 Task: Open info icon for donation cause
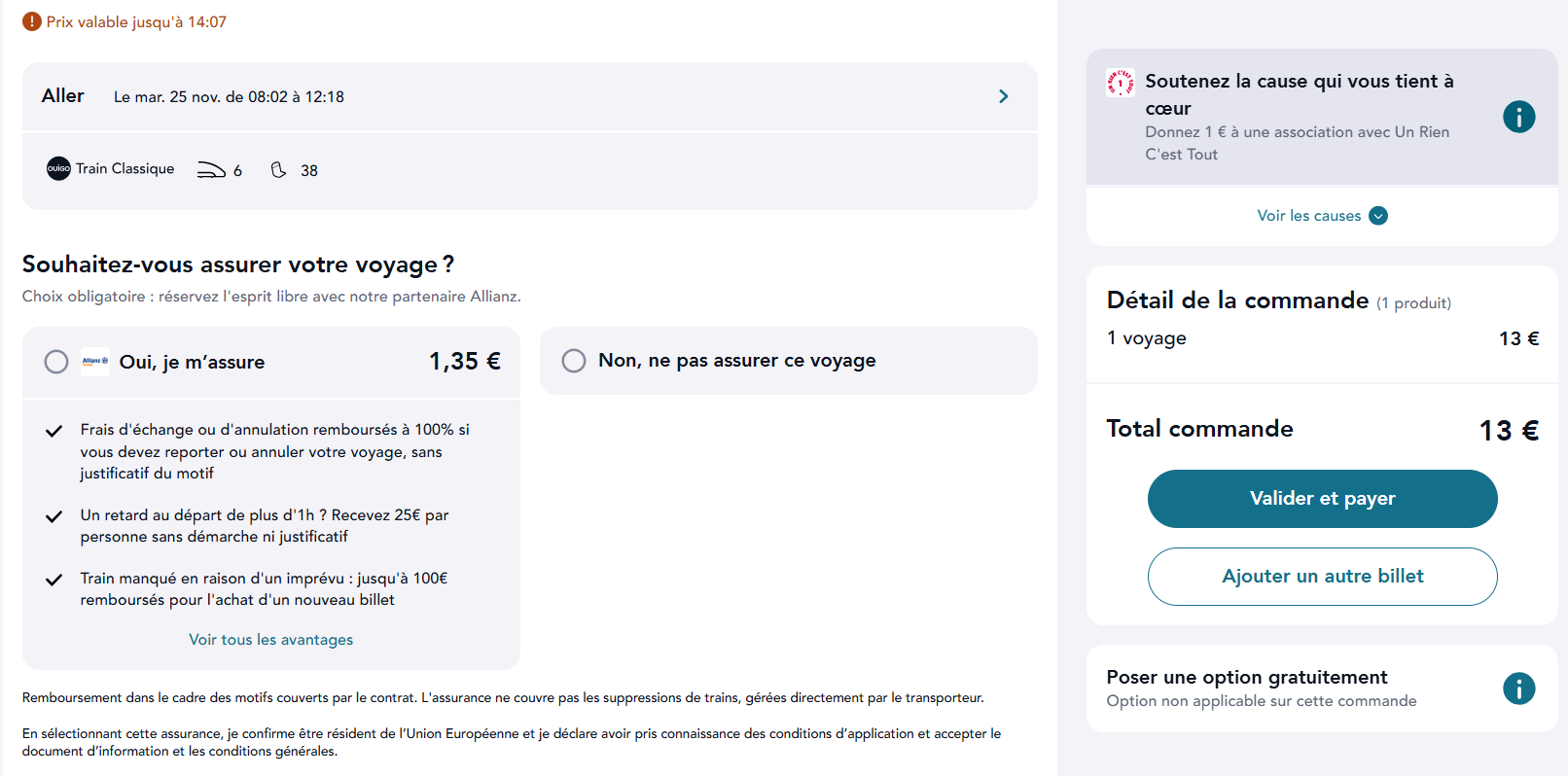[1518, 117]
